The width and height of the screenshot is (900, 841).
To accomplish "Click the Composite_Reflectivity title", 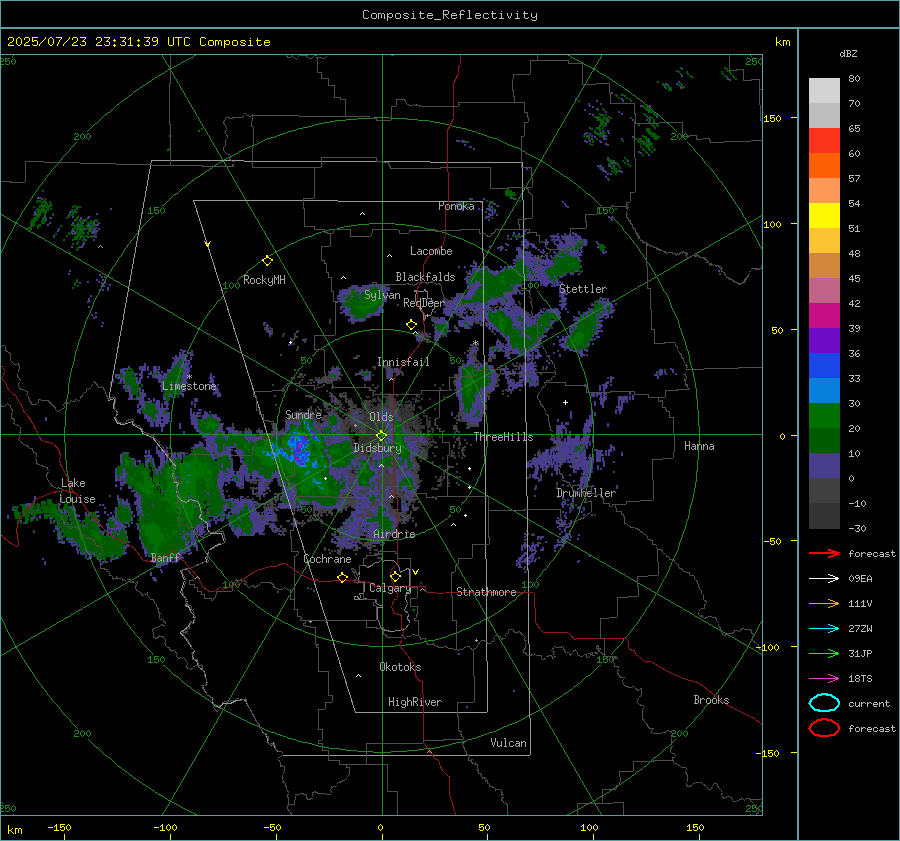I will [450, 15].
